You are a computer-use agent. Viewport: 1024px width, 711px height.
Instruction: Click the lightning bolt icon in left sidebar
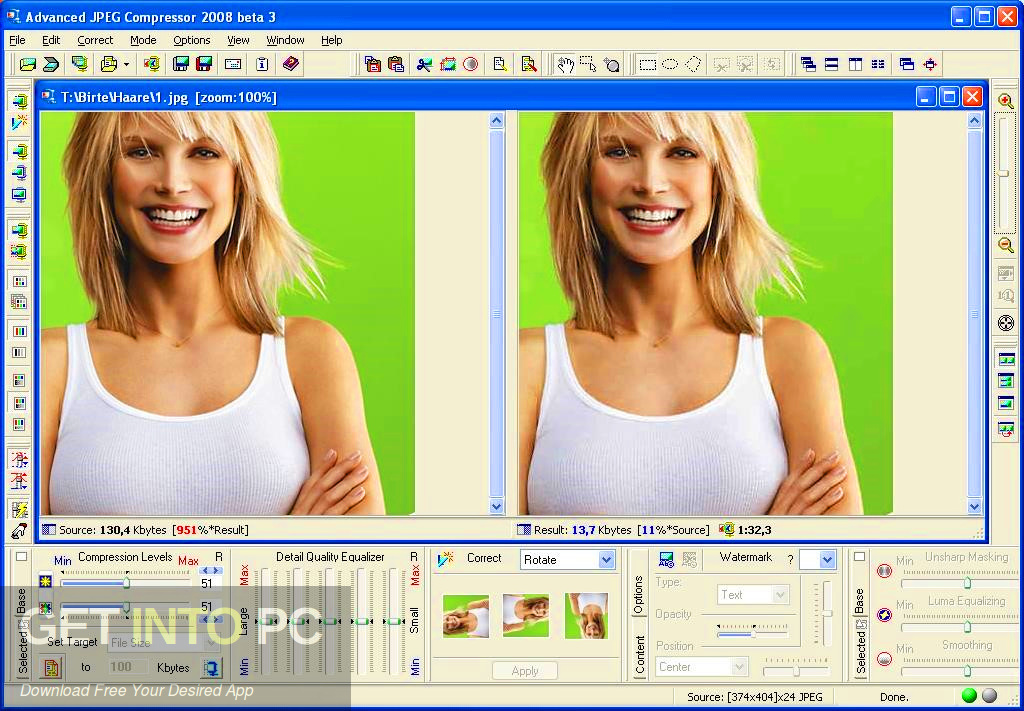(x=20, y=509)
